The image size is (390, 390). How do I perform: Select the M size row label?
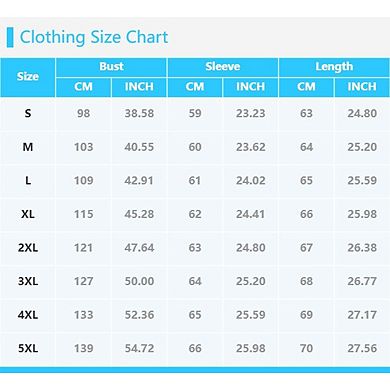point(28,147)
